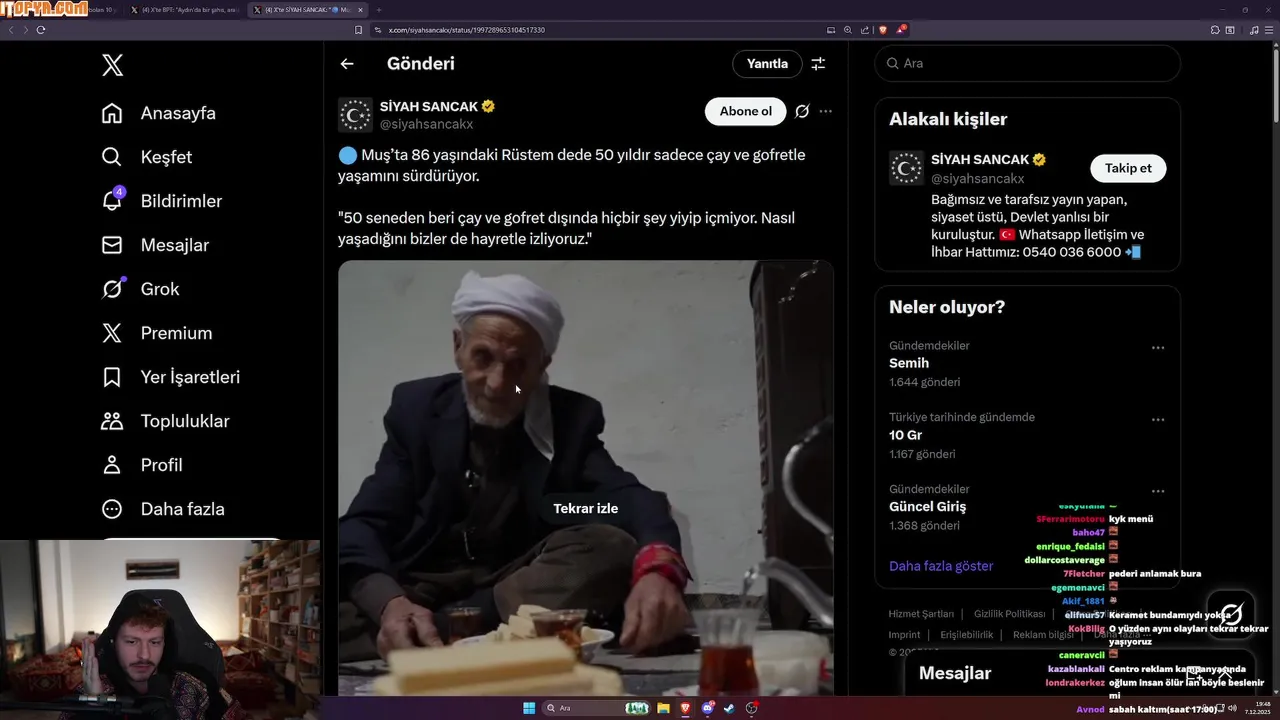Click Tekrar izle on the video
The width and height of the screenshot is (1280, 720).
(586, 508)
